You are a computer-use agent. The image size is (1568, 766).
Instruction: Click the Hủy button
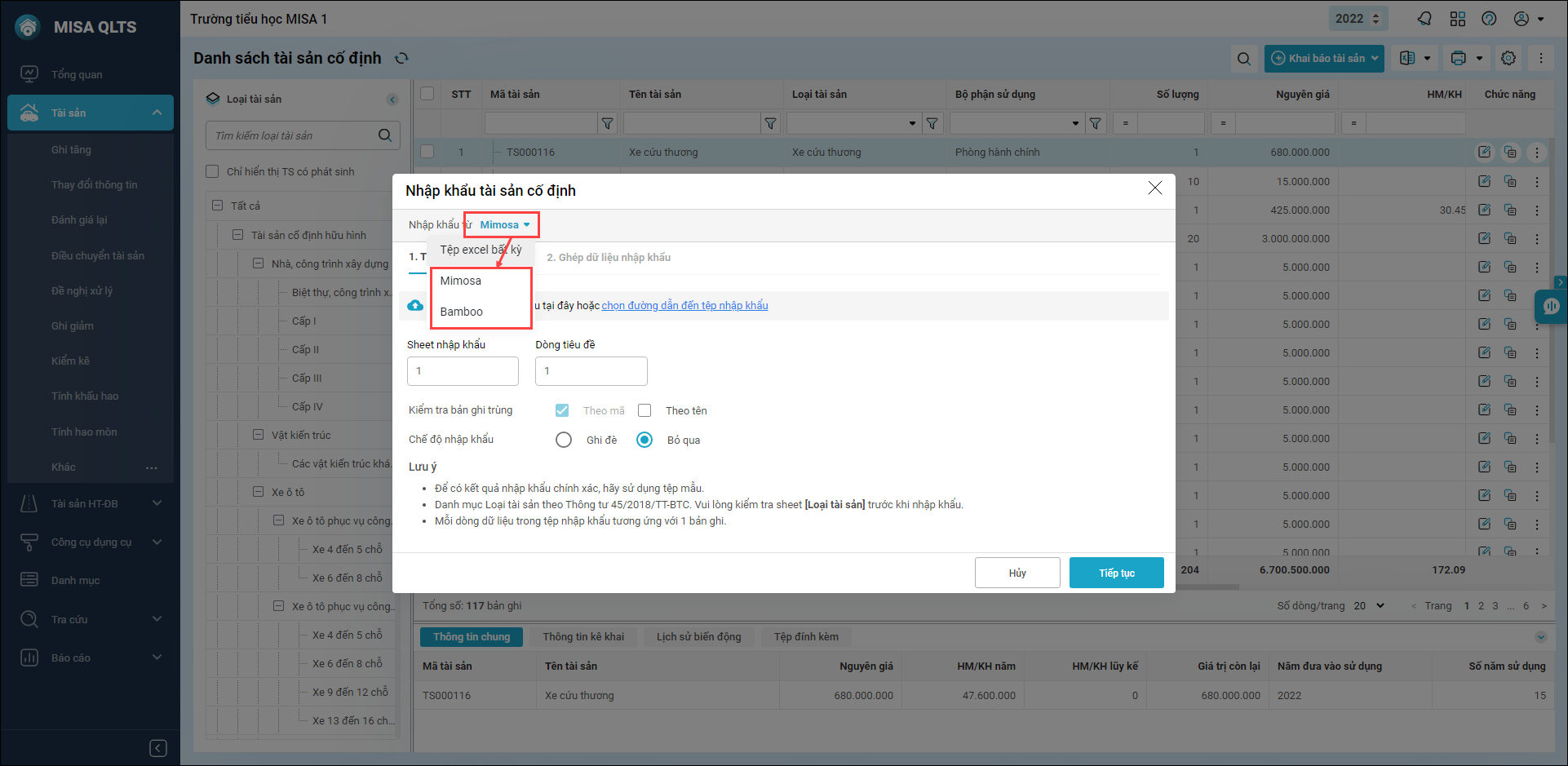tap(1017, 573)
